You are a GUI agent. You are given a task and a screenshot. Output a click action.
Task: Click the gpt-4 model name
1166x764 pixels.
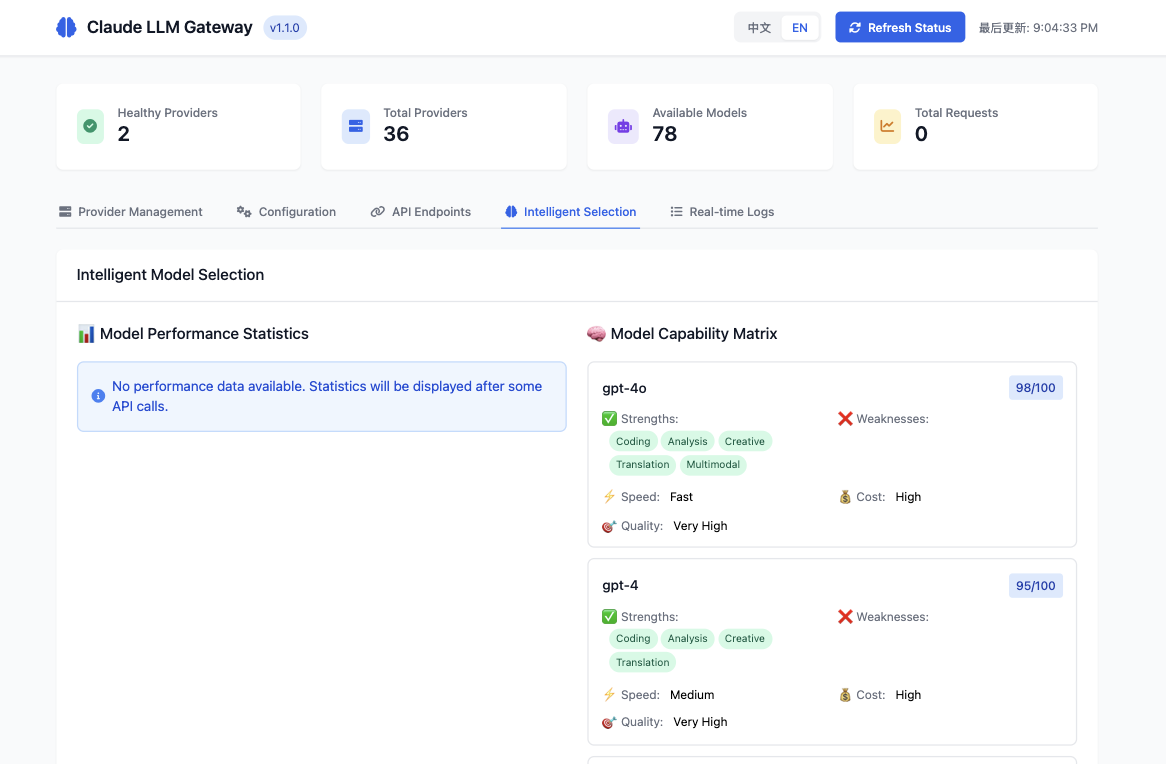click(620, 585)
